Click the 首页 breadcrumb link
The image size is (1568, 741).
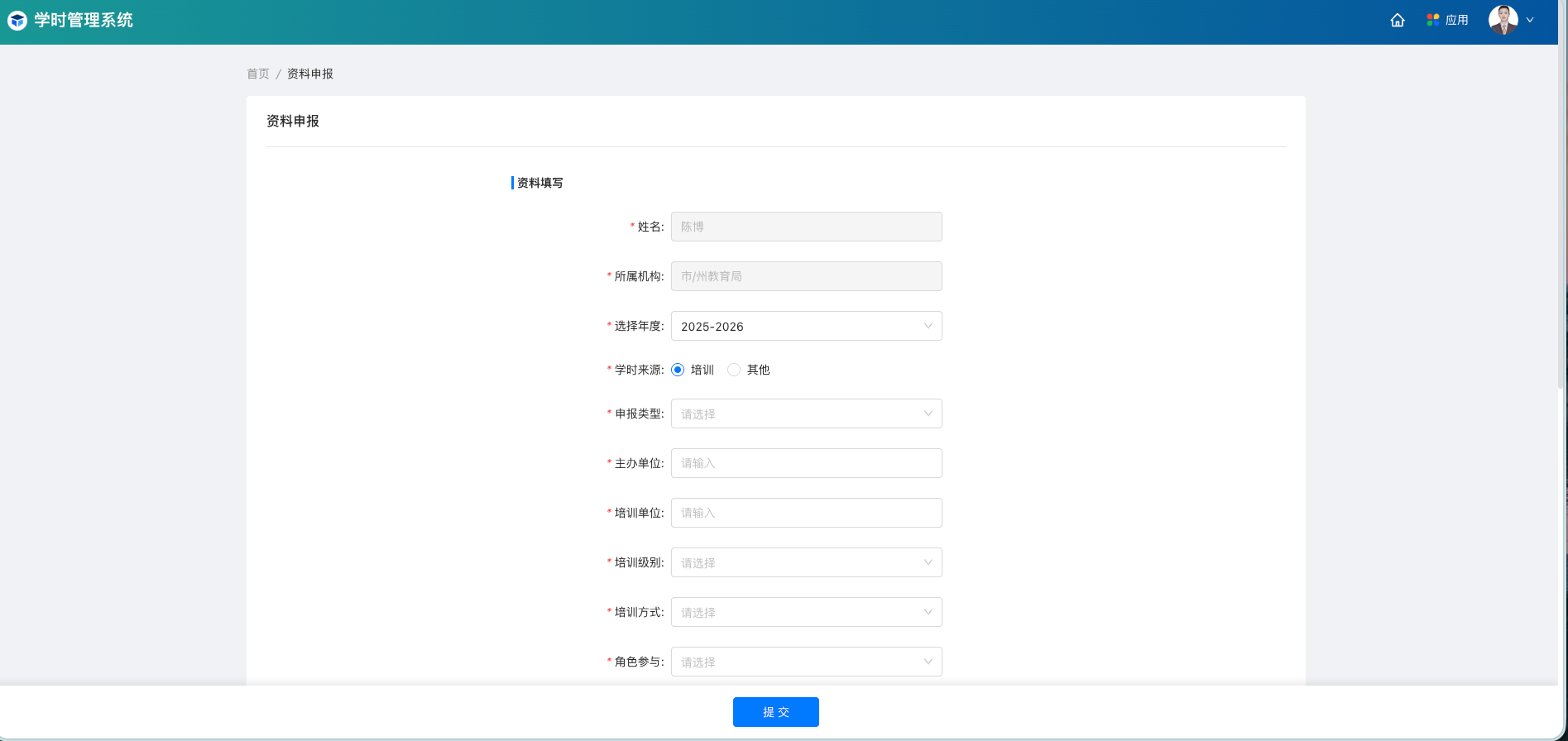pyautogui.click(x=258, y=74)
